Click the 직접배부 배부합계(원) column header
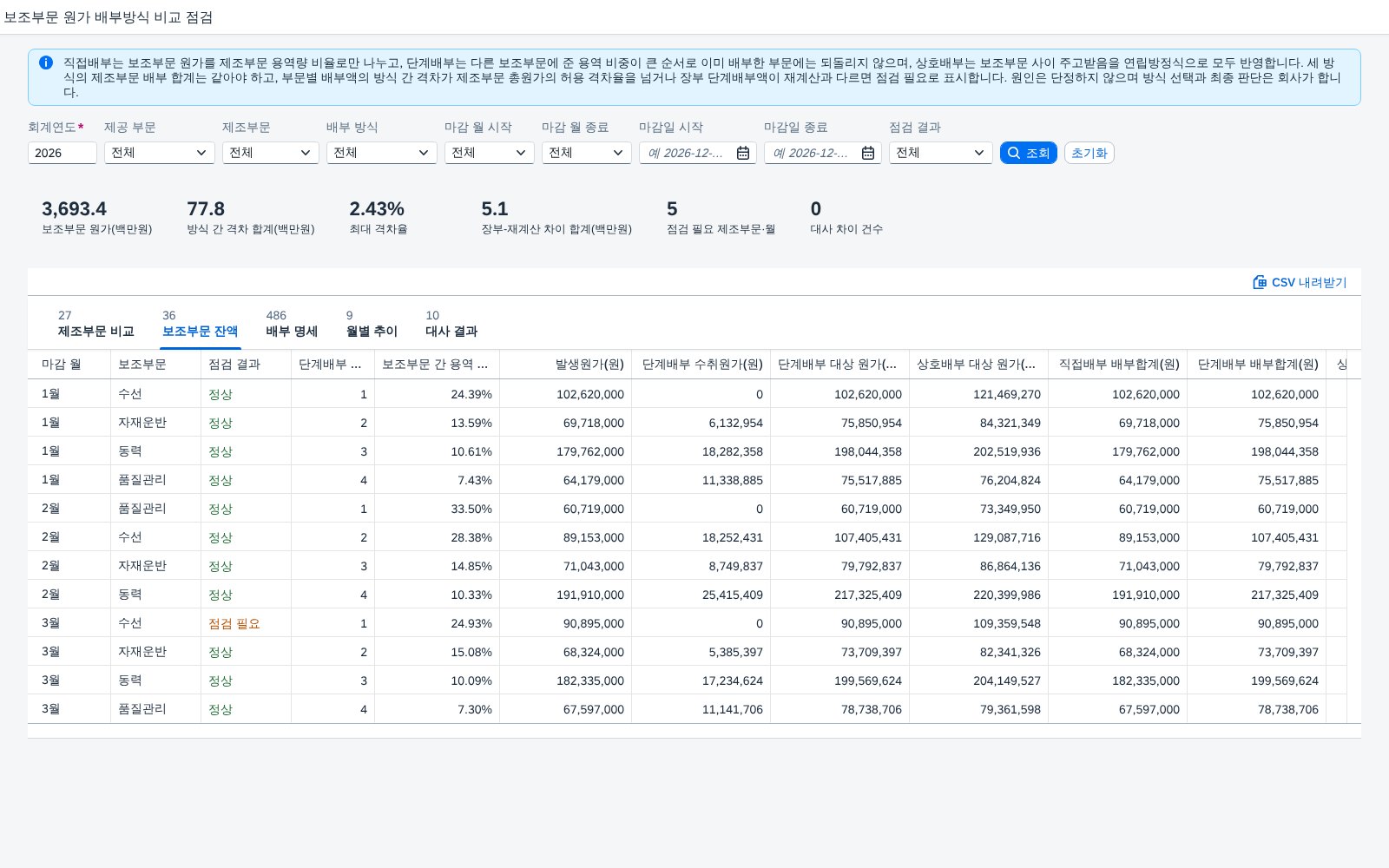This screenshot has width=1389, height=868. 1118,365
